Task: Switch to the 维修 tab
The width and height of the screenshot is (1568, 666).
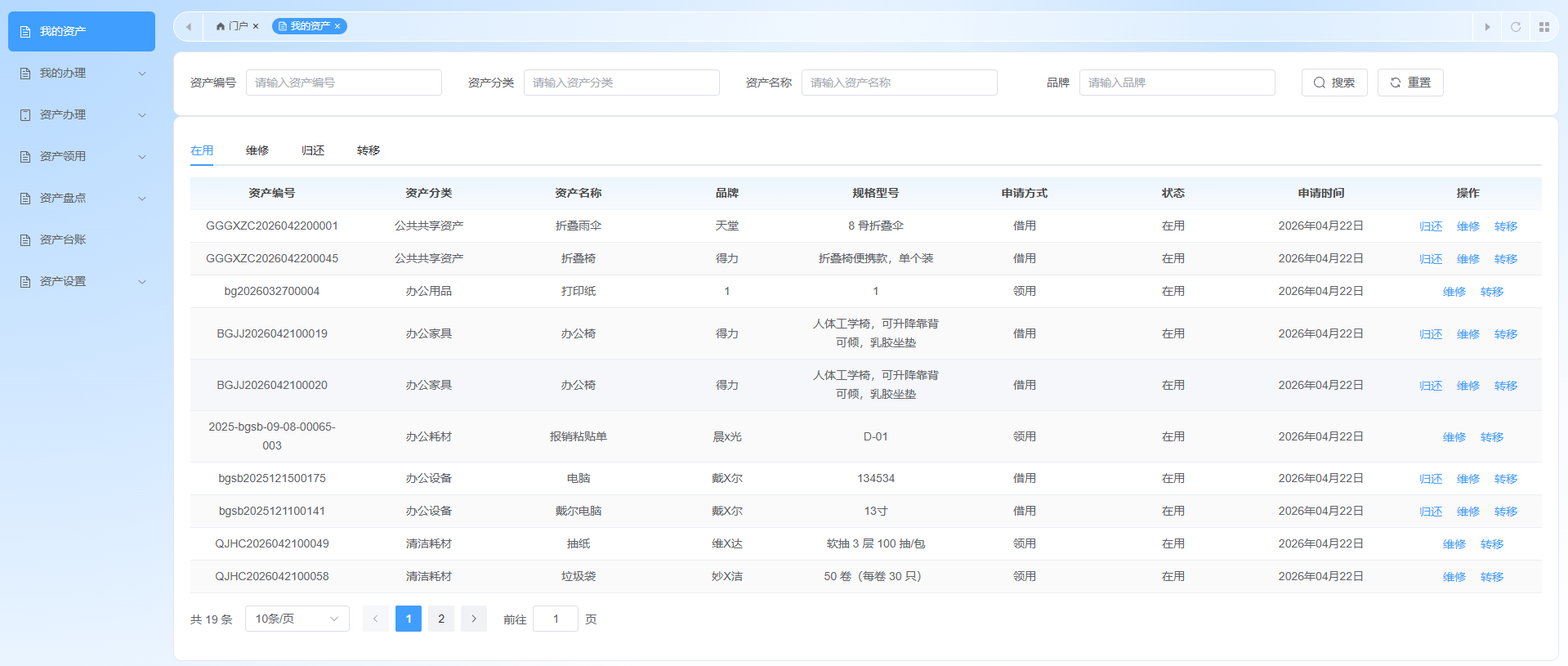Action: [257, 150]
